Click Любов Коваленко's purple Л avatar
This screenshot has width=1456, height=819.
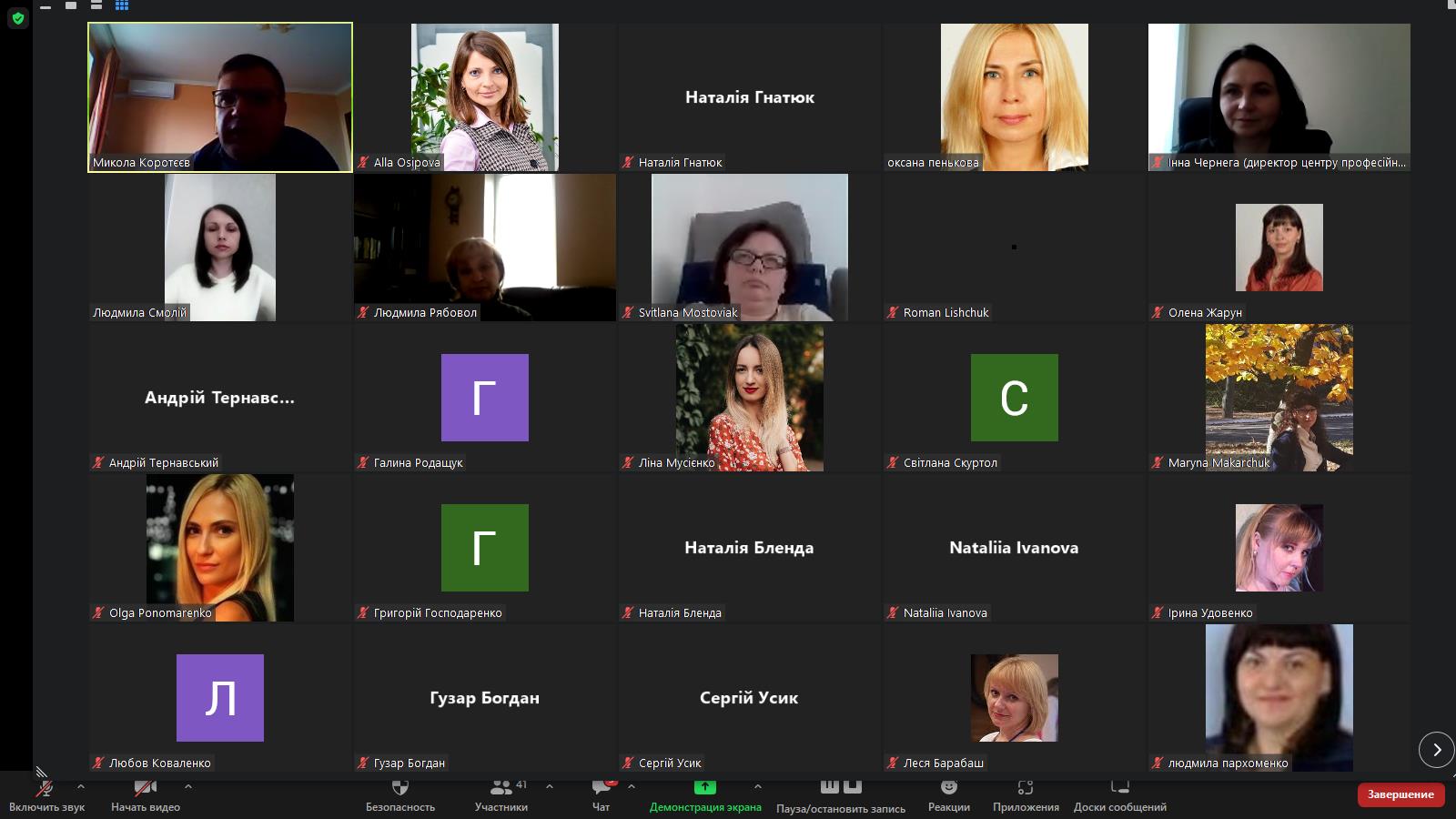[x=220, y=698]
